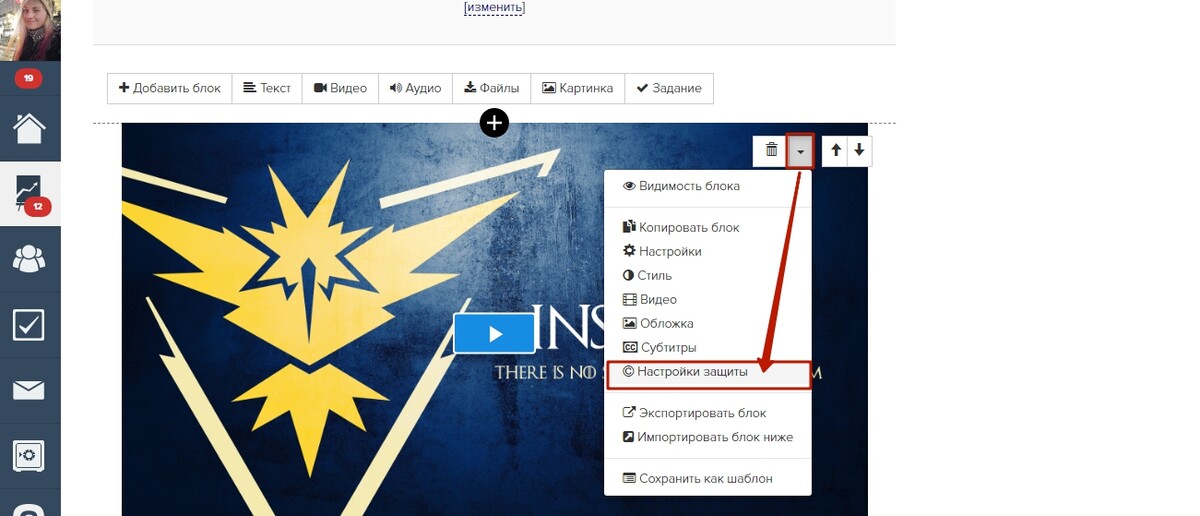1200x516 pixels.
Task: Add a Видео block
Action: (340, 88)
